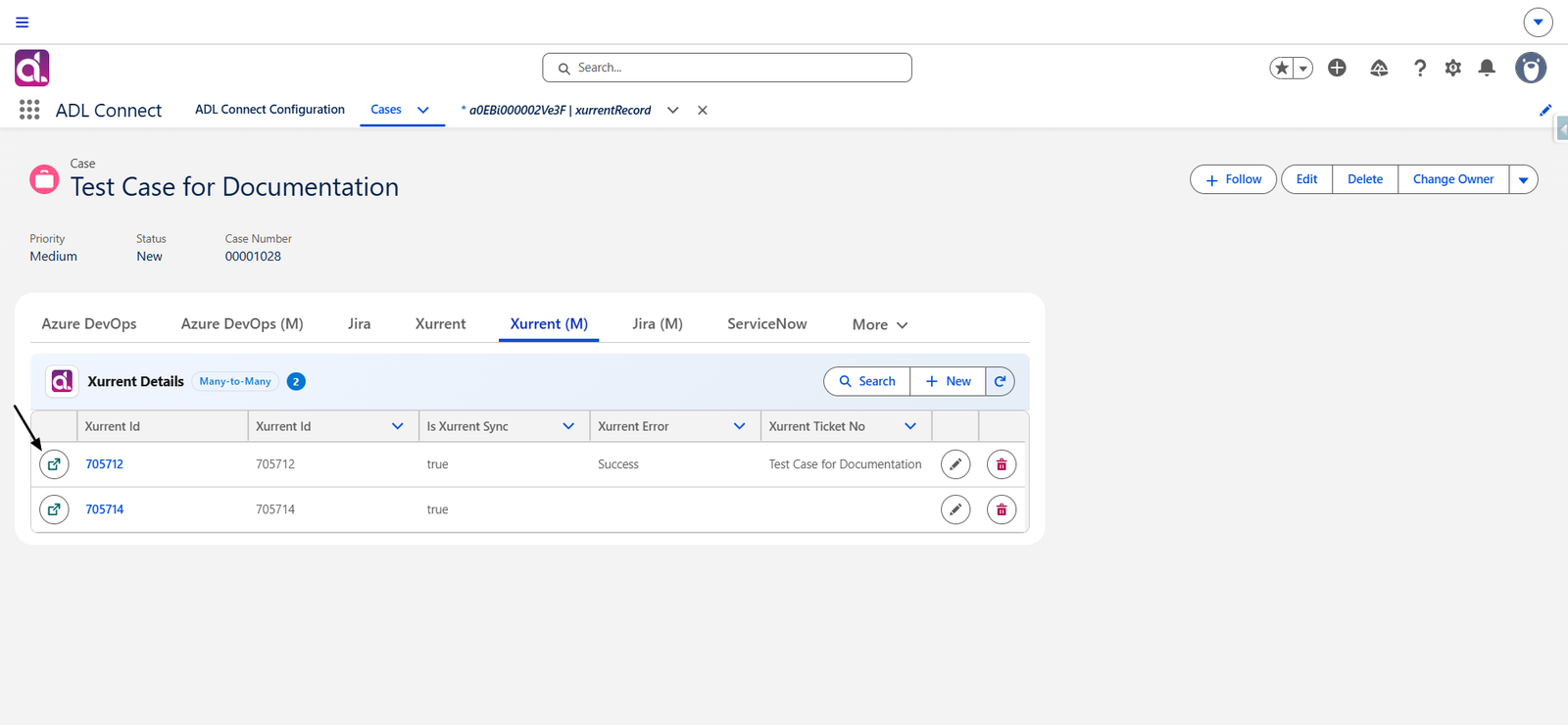Open the Xurrent Ticket No column menu

click(910, 426)
